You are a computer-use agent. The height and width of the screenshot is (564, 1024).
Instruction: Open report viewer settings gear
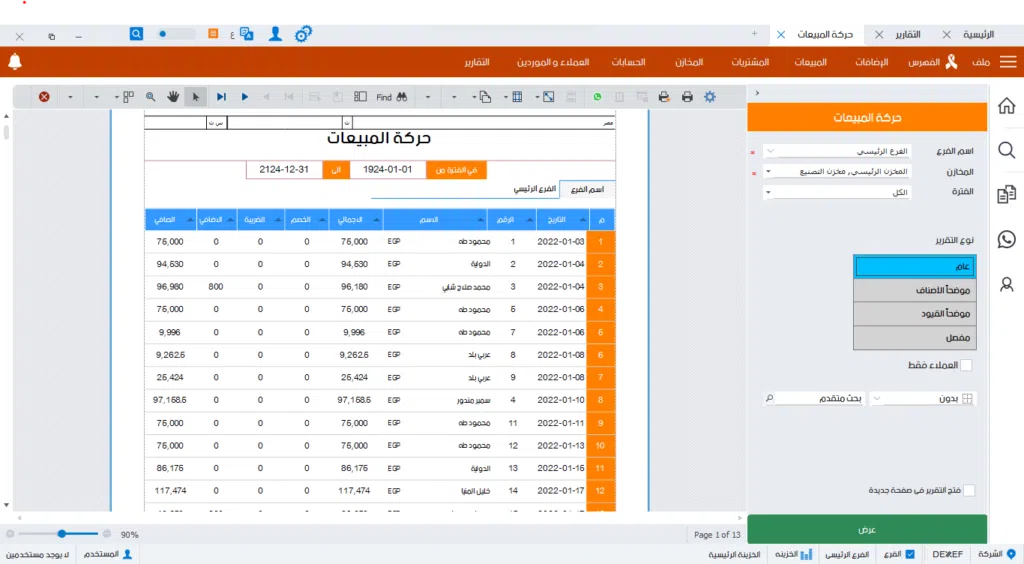[x=710, y=97]
